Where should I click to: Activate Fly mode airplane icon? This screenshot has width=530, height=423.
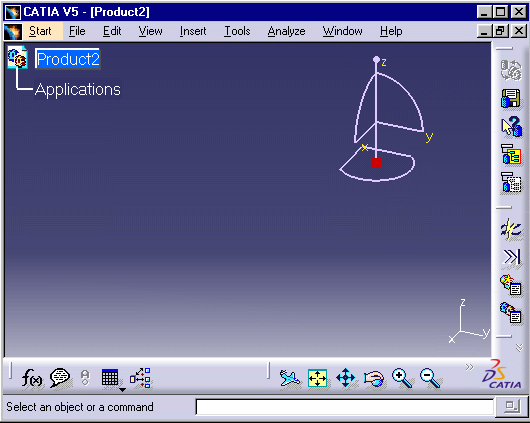tap(290, 378)
